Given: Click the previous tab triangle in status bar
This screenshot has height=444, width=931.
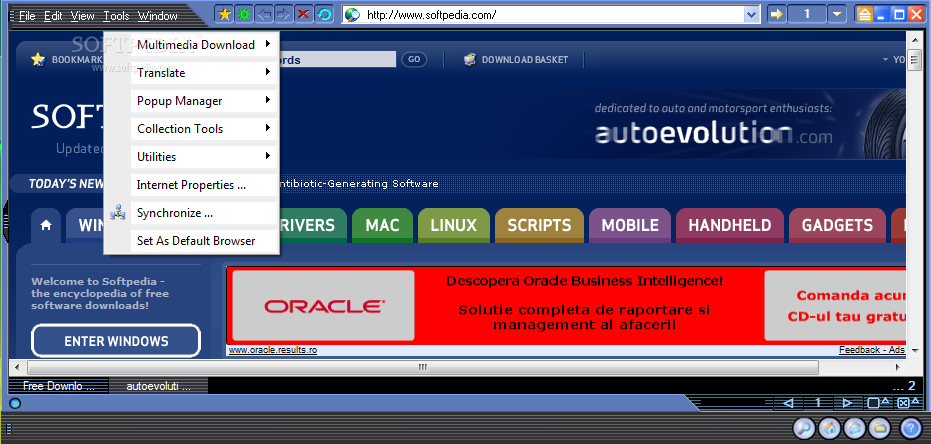Looking at the screenshot, I should click(788, 403).
